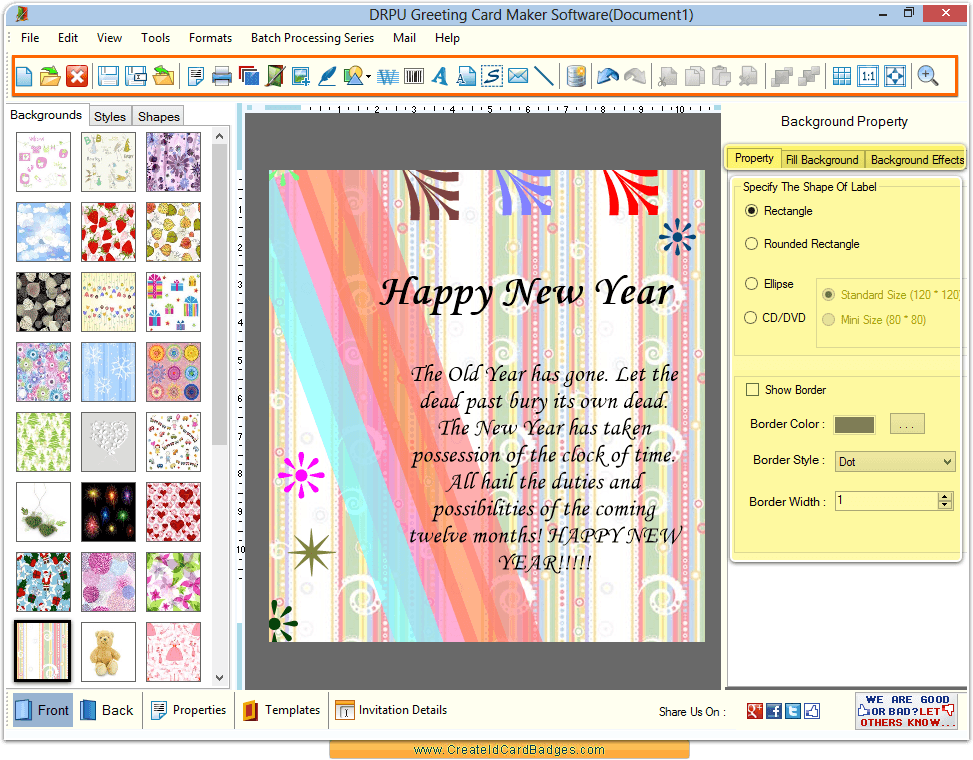Open the Edit menu
Image resolution: width=973 pixels, height=760 pixels.
tap(68, 38)
